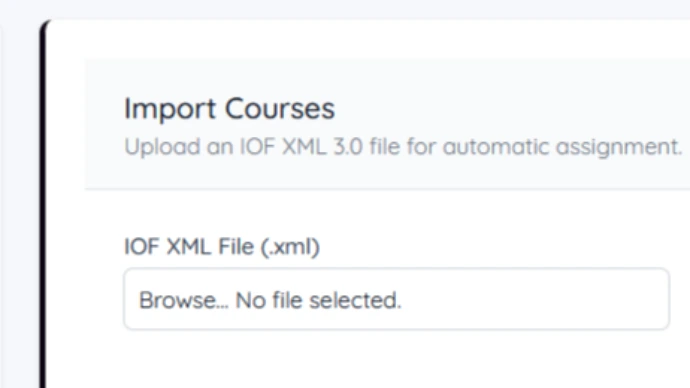Click the divider line under the card header
This screenshot has height=388, width=690.
[x=387, y=189]
